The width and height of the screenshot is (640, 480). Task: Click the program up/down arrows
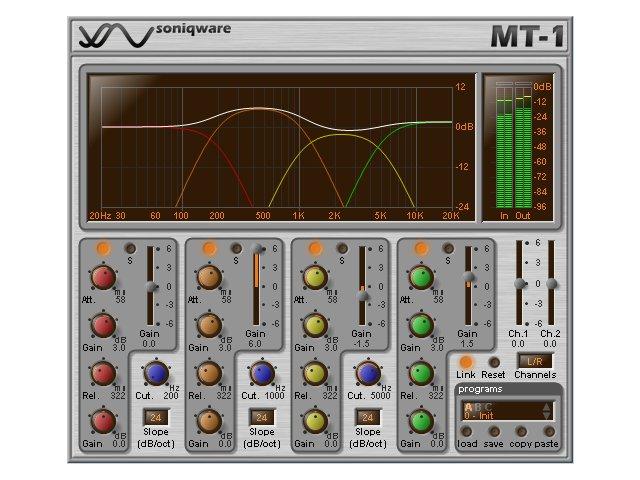pos(546,411)
